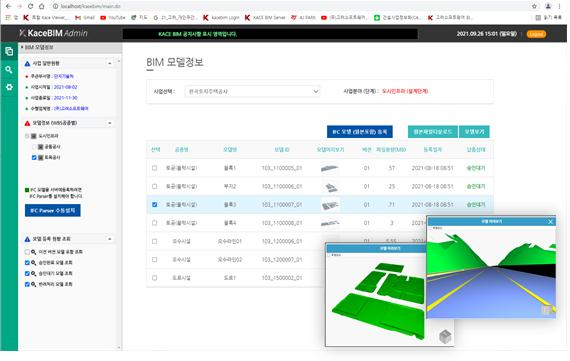
Task: Open the project selection dropdown
Action: click(x=252, y=91)
